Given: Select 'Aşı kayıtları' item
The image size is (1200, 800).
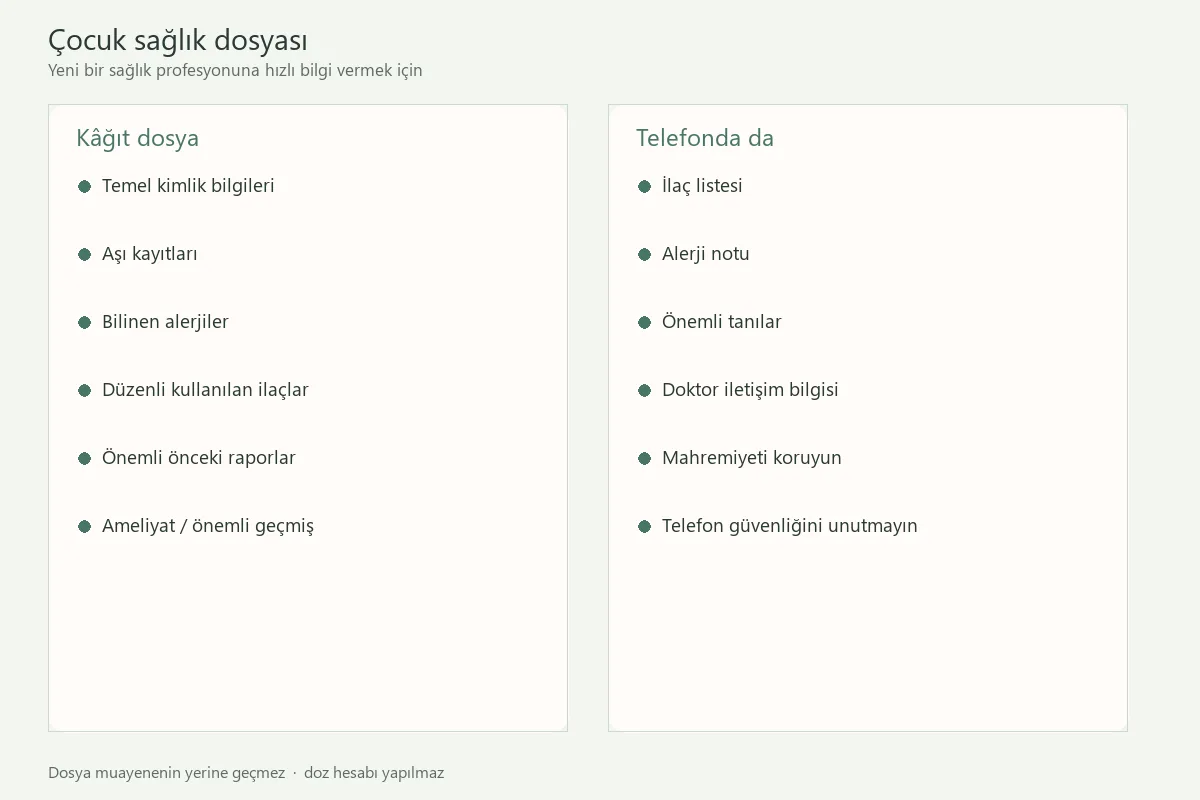Looking at the screenshot, I should pyautogui.click(x=150, y=254).
